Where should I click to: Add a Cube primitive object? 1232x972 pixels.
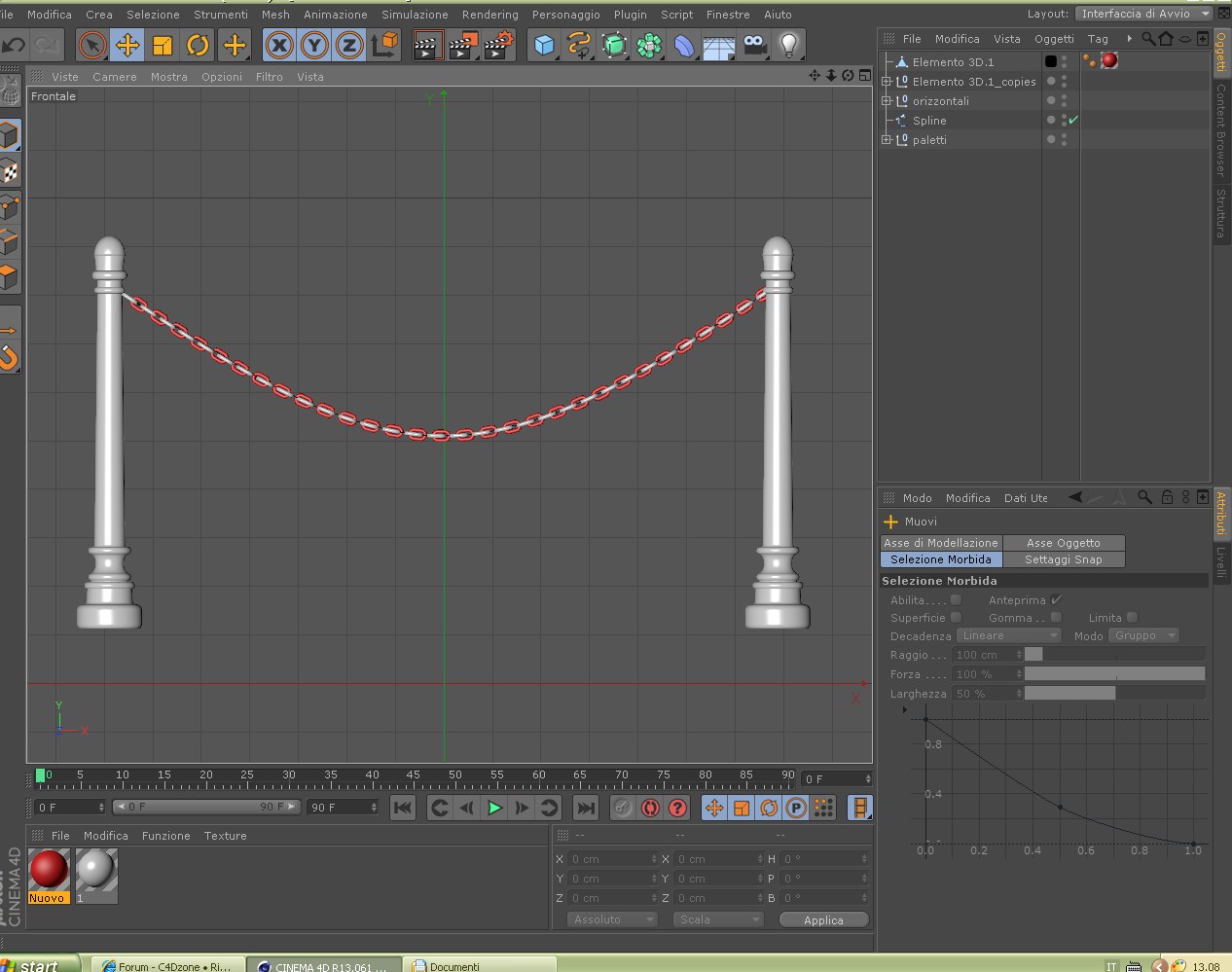coord(544,45)
